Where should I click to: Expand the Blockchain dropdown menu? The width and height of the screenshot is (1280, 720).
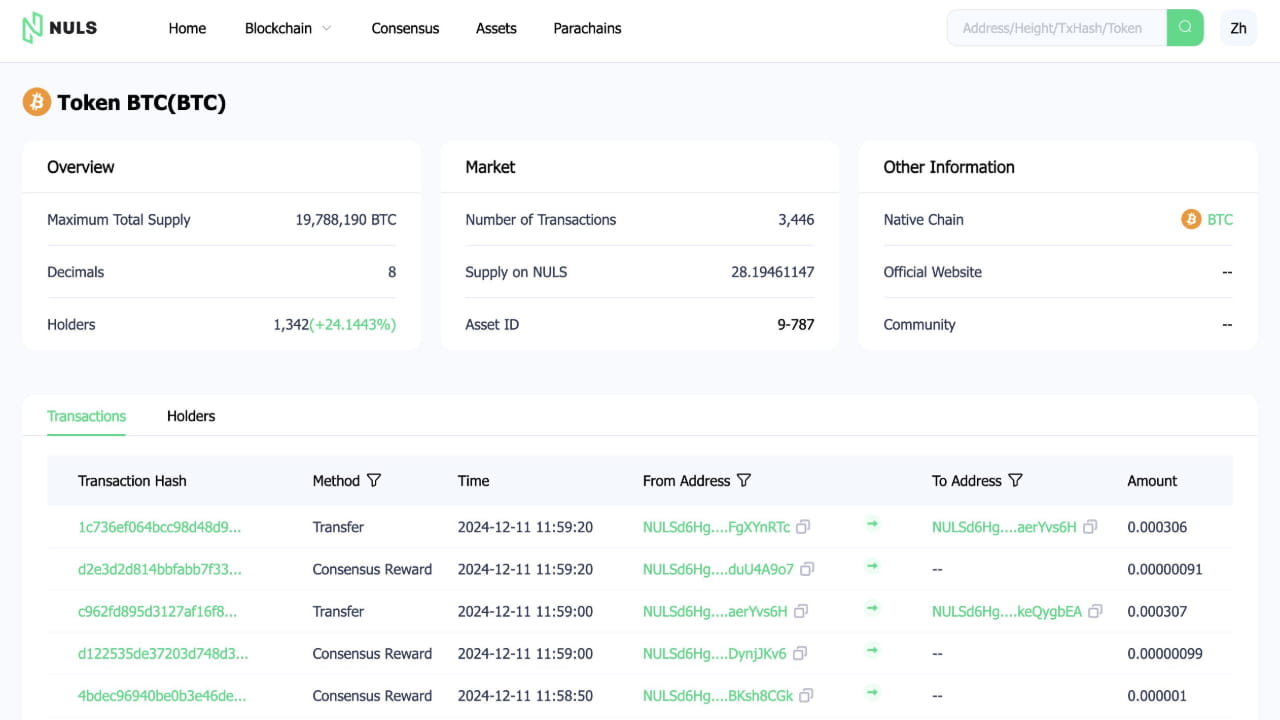(287, 28)
